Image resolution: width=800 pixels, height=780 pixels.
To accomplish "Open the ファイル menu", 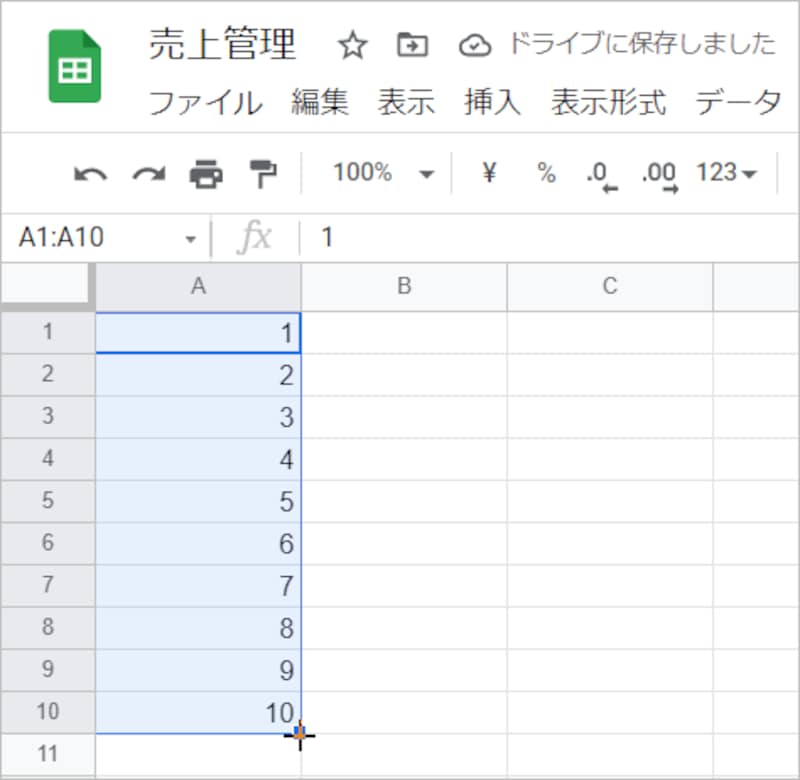I will [x=207, y=101].
